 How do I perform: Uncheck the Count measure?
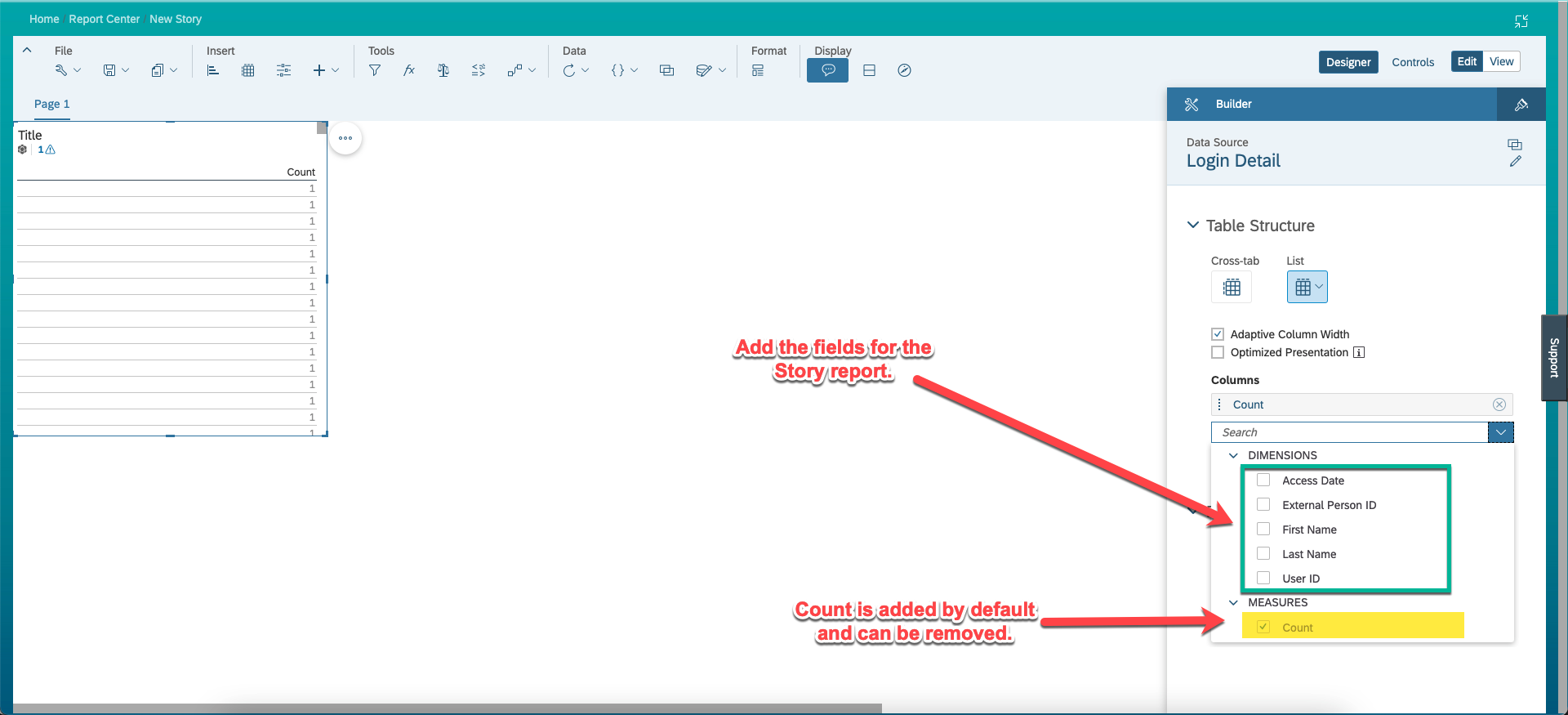point(1263,627)
